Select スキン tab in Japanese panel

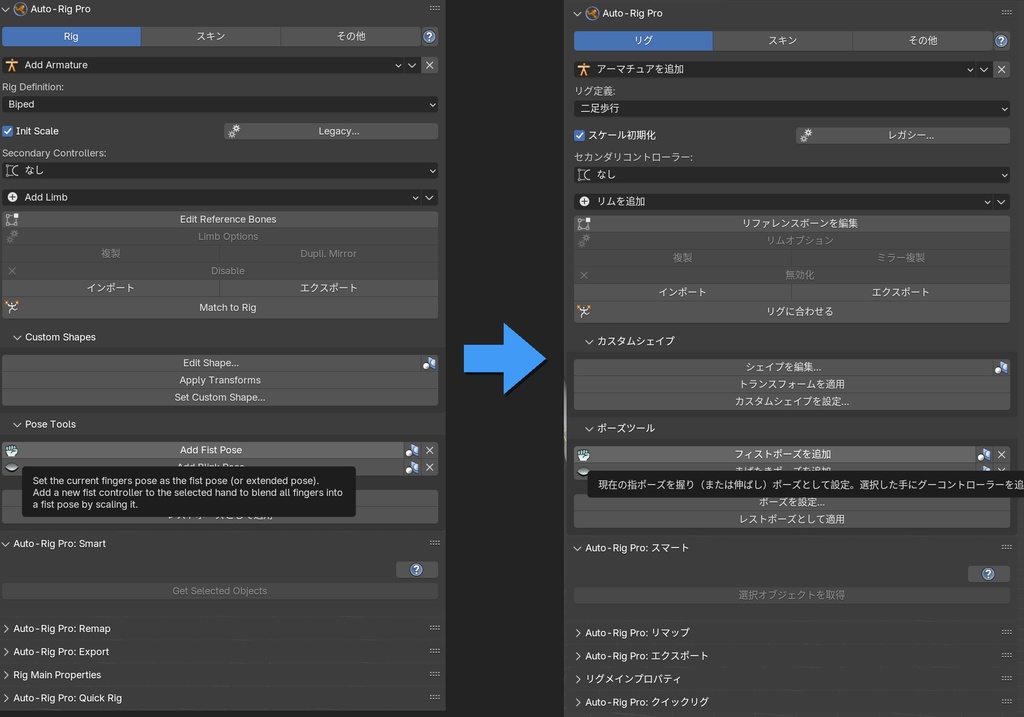coord(782,40)
